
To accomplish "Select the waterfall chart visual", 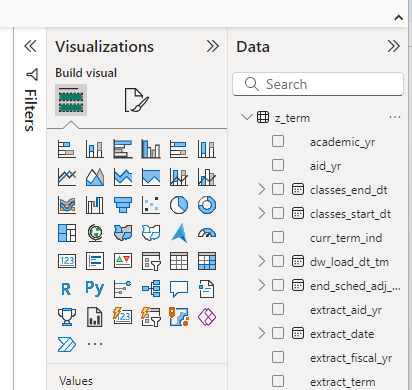I will pyautogui.click(x=95, y=205).
